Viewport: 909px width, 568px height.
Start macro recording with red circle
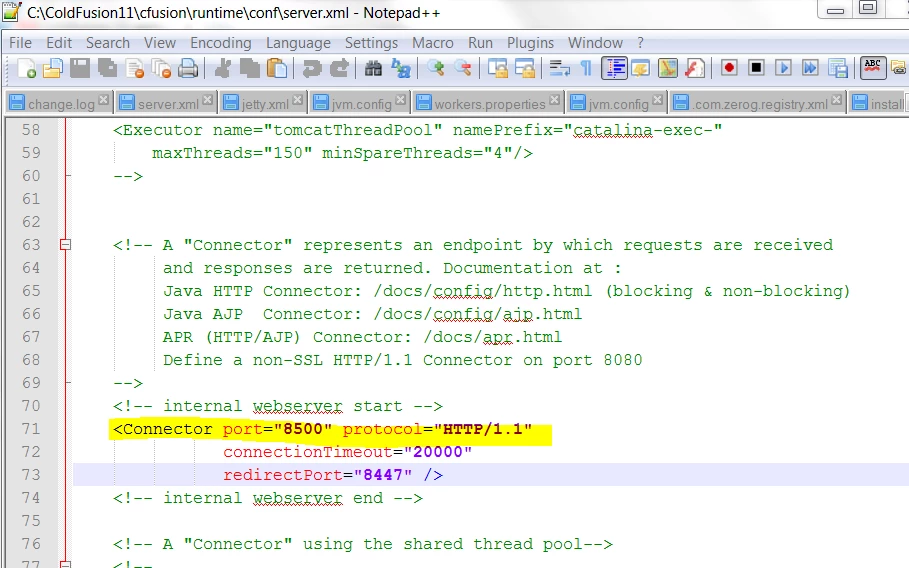[729, 68]
